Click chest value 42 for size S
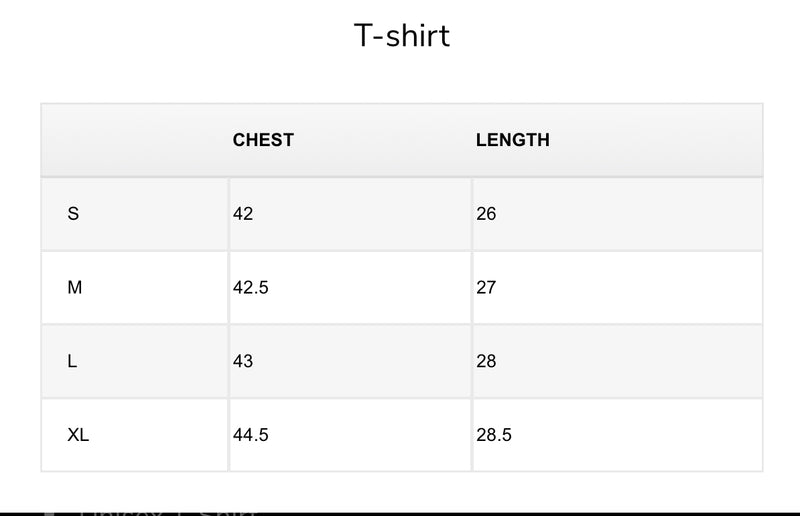 coord(243,214)
